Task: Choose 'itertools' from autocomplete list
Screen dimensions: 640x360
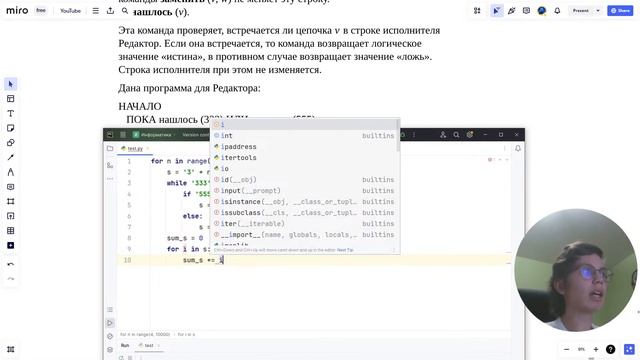Action: (x=304, y=158)
